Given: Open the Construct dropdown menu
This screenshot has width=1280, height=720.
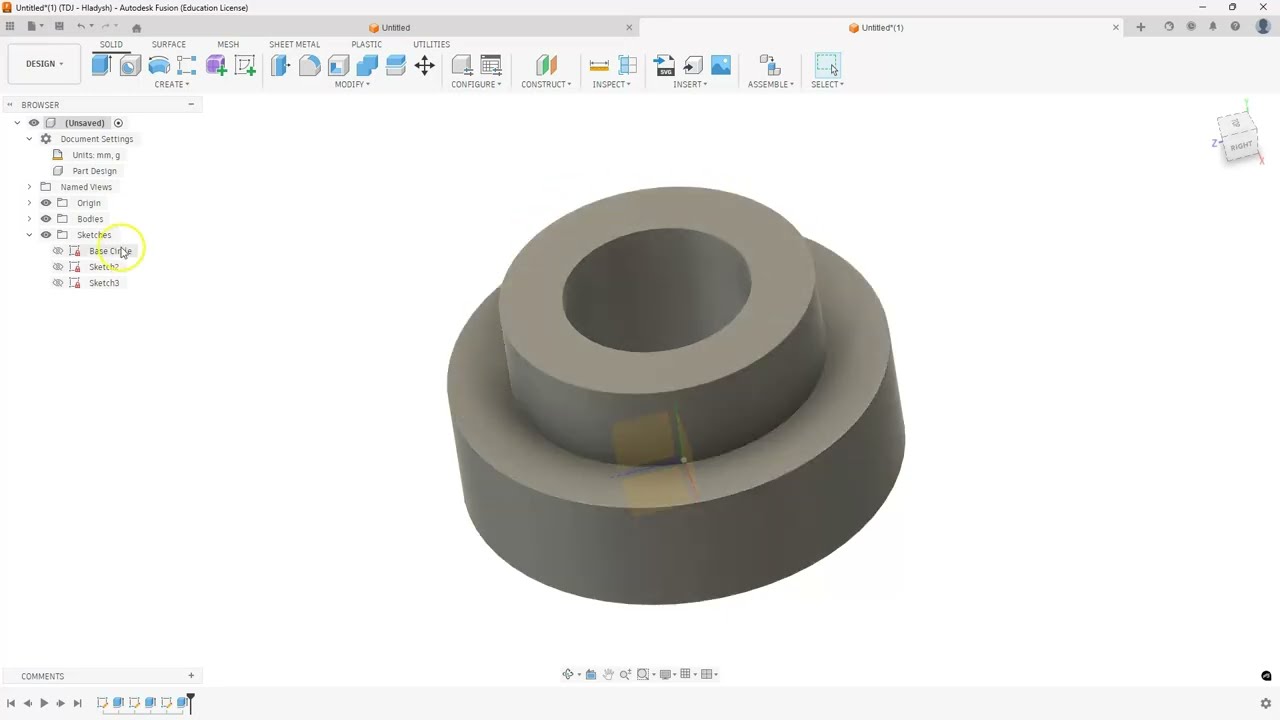Looking at the screenshot, I should pyautogui.click(x=546, y=84).
